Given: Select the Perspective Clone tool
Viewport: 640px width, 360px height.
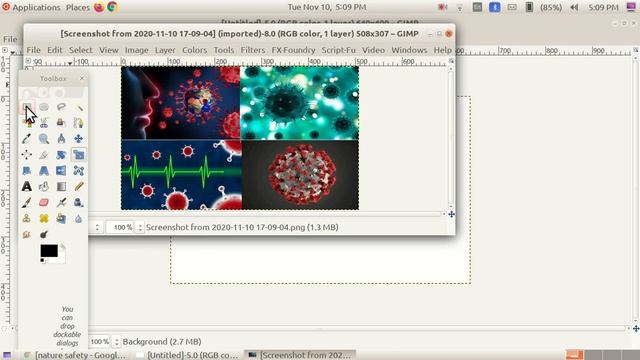Looking at the screenshot, I should coord(61,218).
